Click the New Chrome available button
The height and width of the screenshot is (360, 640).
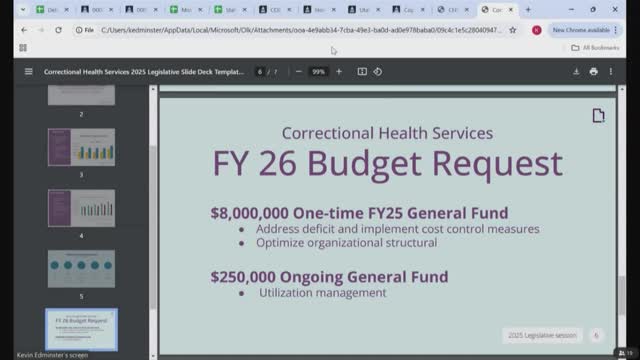[x=585, y=30]
